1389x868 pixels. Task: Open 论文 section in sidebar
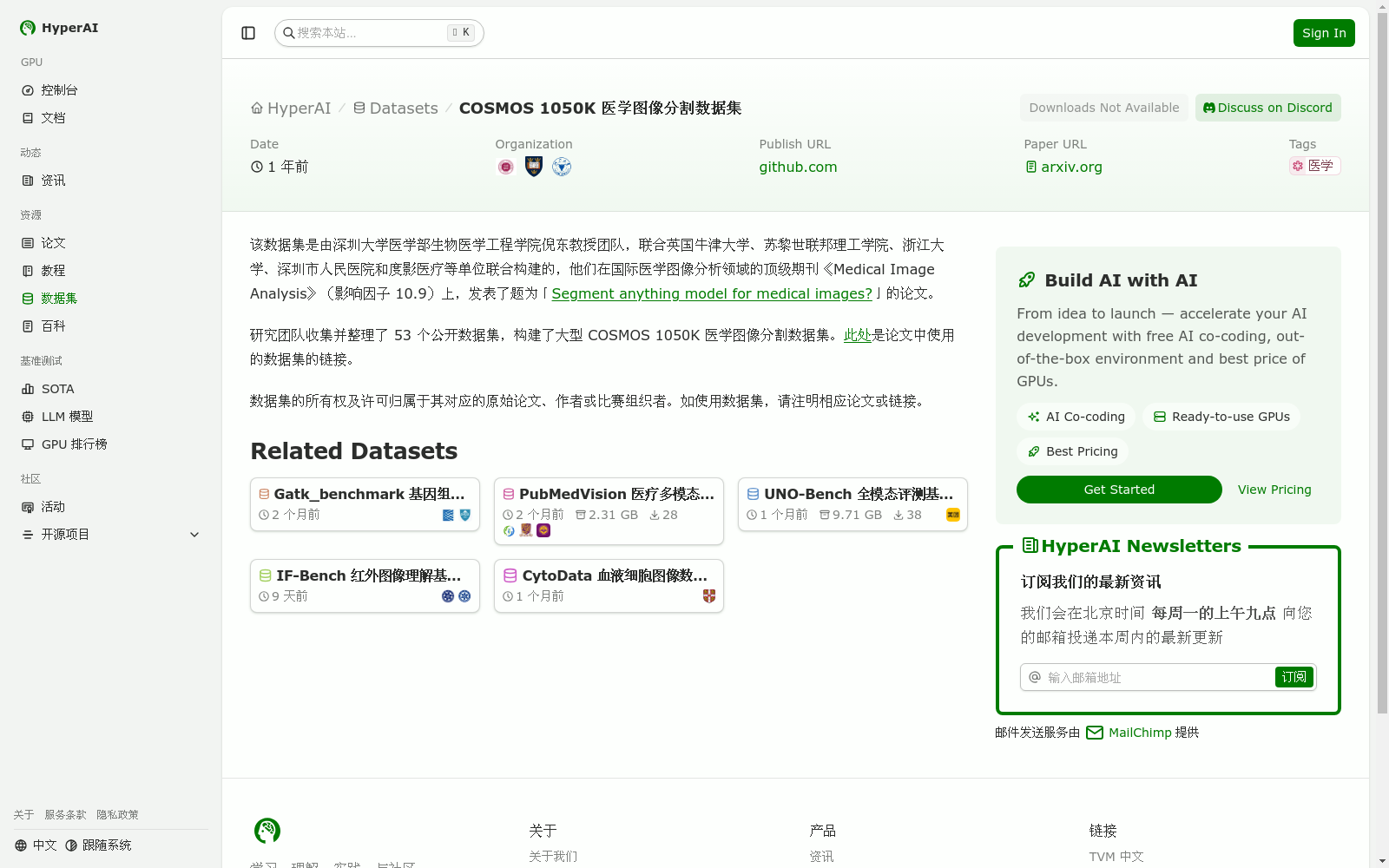coord(111,243)
